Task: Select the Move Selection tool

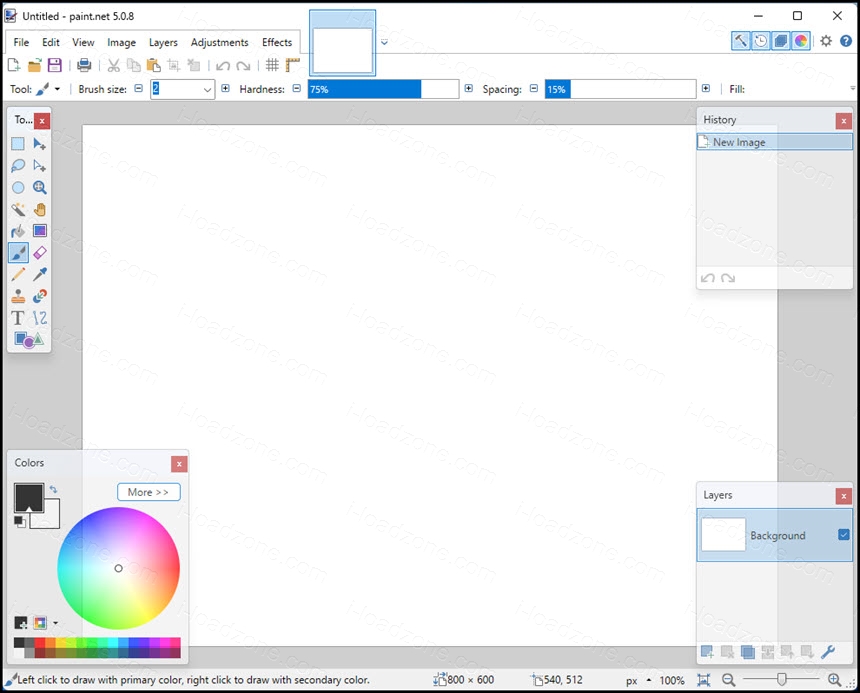Action: 39,166
